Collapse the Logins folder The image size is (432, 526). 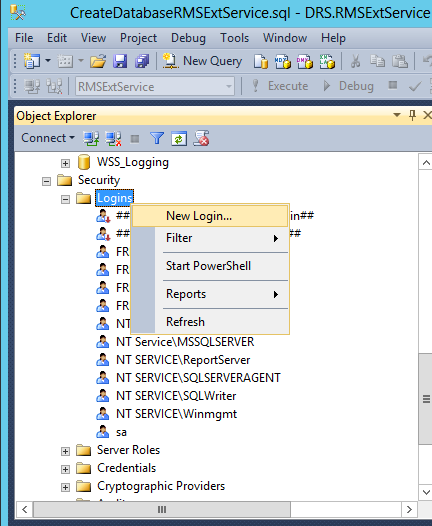coord(65,200)
